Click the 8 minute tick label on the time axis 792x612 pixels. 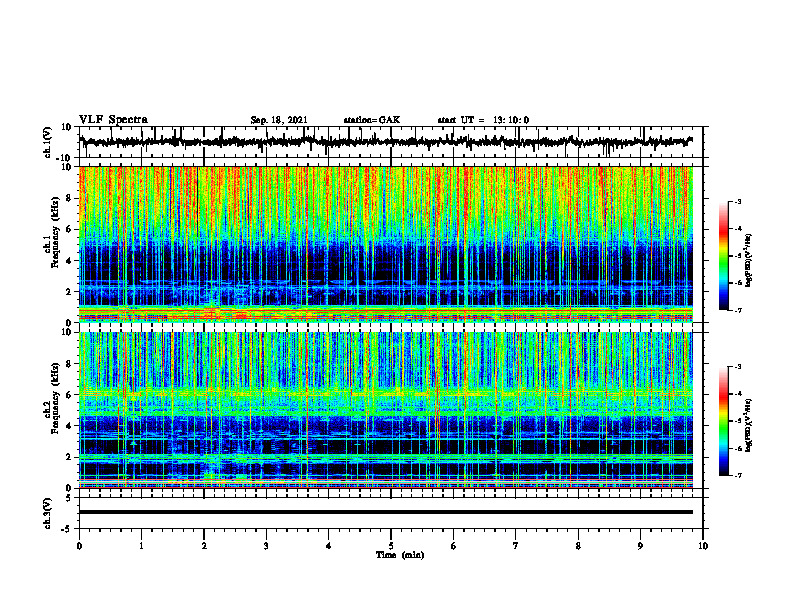[578, 546]
